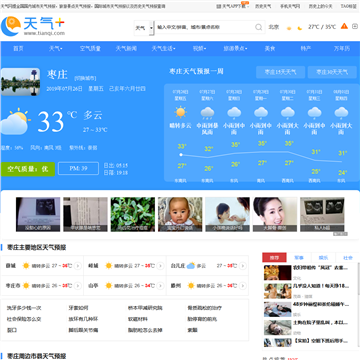Image resolution: width=360 pixels, height=360 pixels.
Task: Open 万年历 in navigation bar
Action: point(342,49)
